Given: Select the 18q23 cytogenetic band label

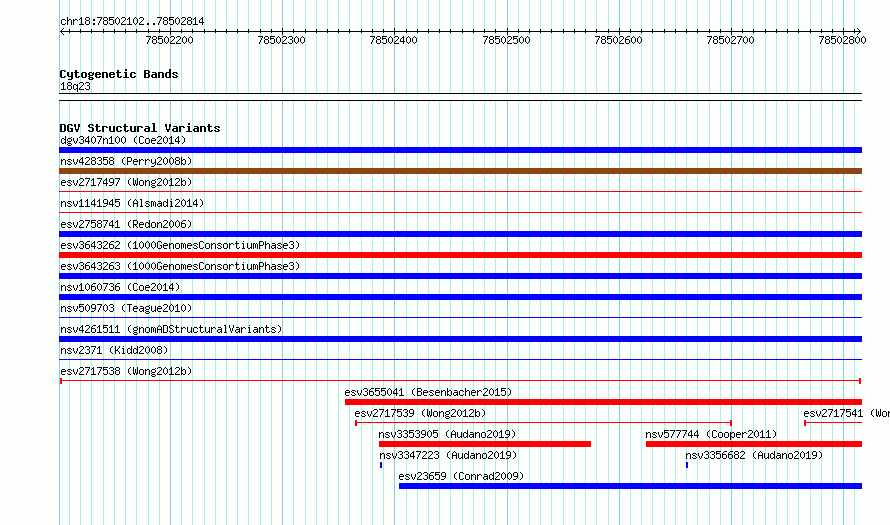Looking at the screenshot, I should click(75, 86).
